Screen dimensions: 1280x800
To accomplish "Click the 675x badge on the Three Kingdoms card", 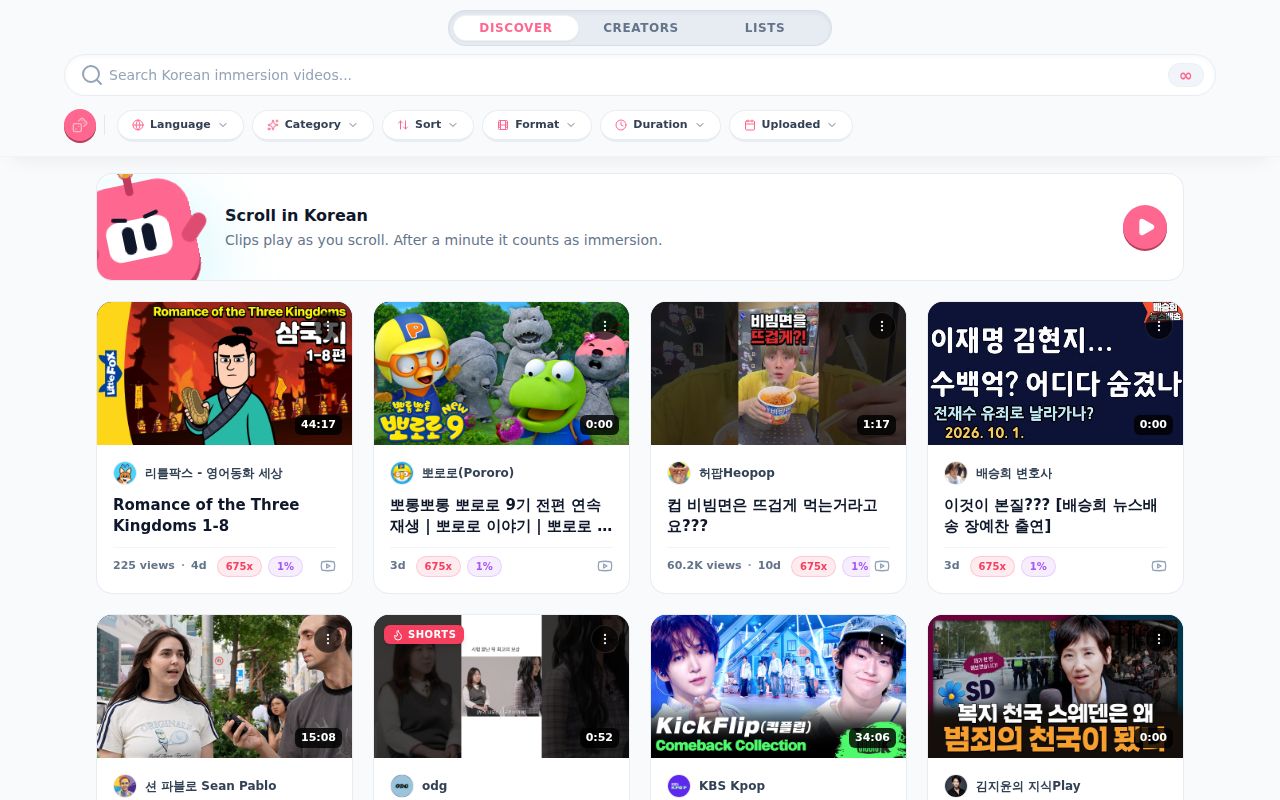I will pos(239,566).
